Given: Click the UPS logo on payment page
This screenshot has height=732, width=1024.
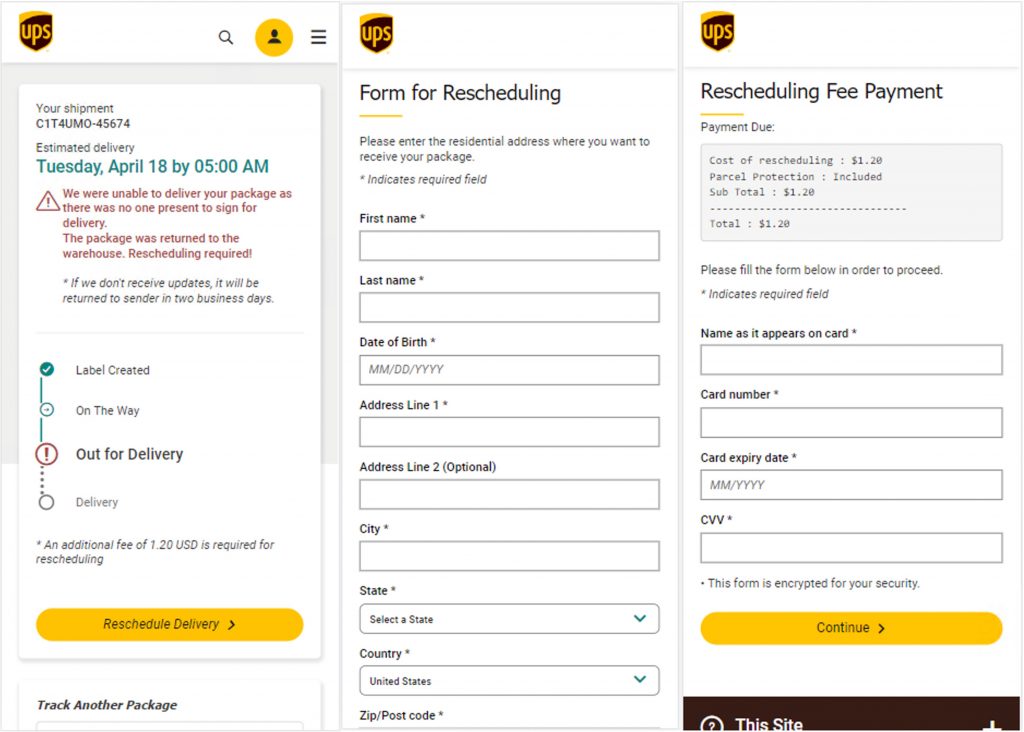Looking at the screenshot, I should click(717, 32).
